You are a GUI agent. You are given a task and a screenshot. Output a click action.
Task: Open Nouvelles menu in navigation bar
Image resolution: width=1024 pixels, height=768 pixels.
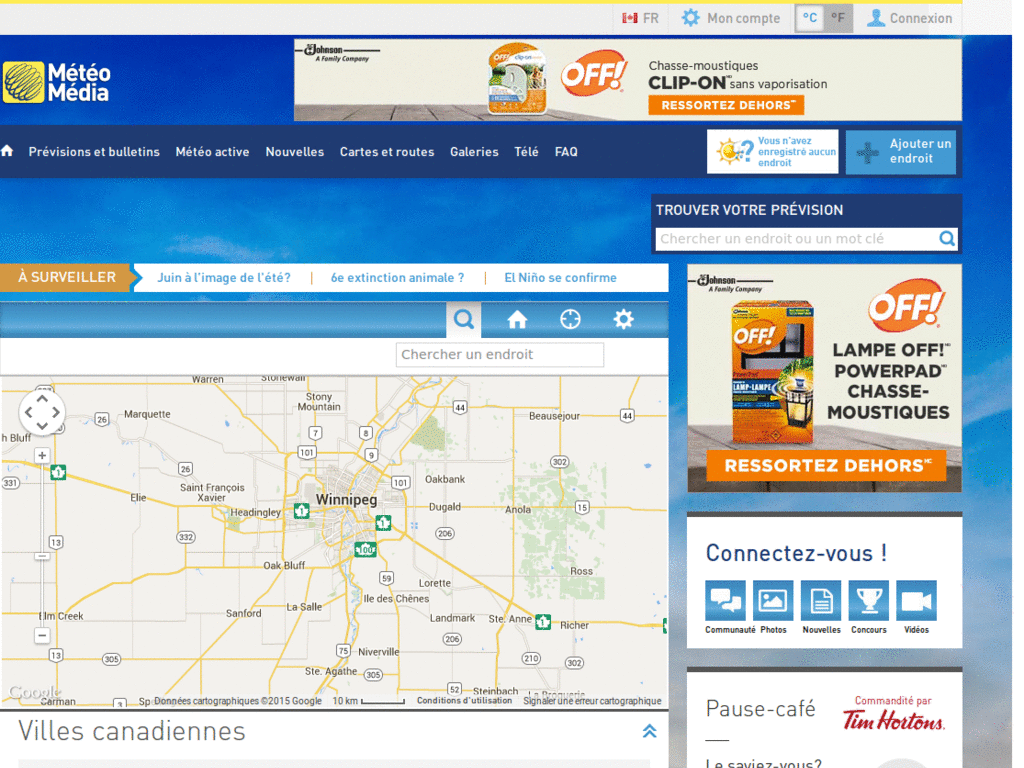pyautogui.click(x=295, y=152)
